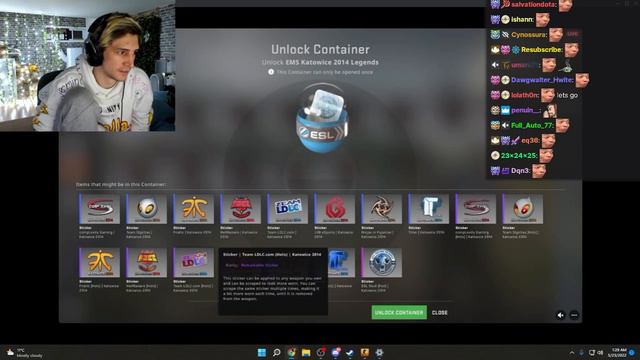The height and width of the screenshot is (360, 640).
Task: Select the compLexity Gaming Holo sticker
Action: [476, 209]
